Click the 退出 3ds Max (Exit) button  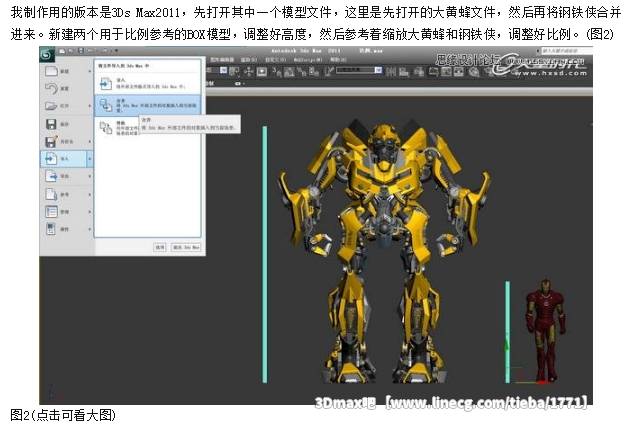186,247
